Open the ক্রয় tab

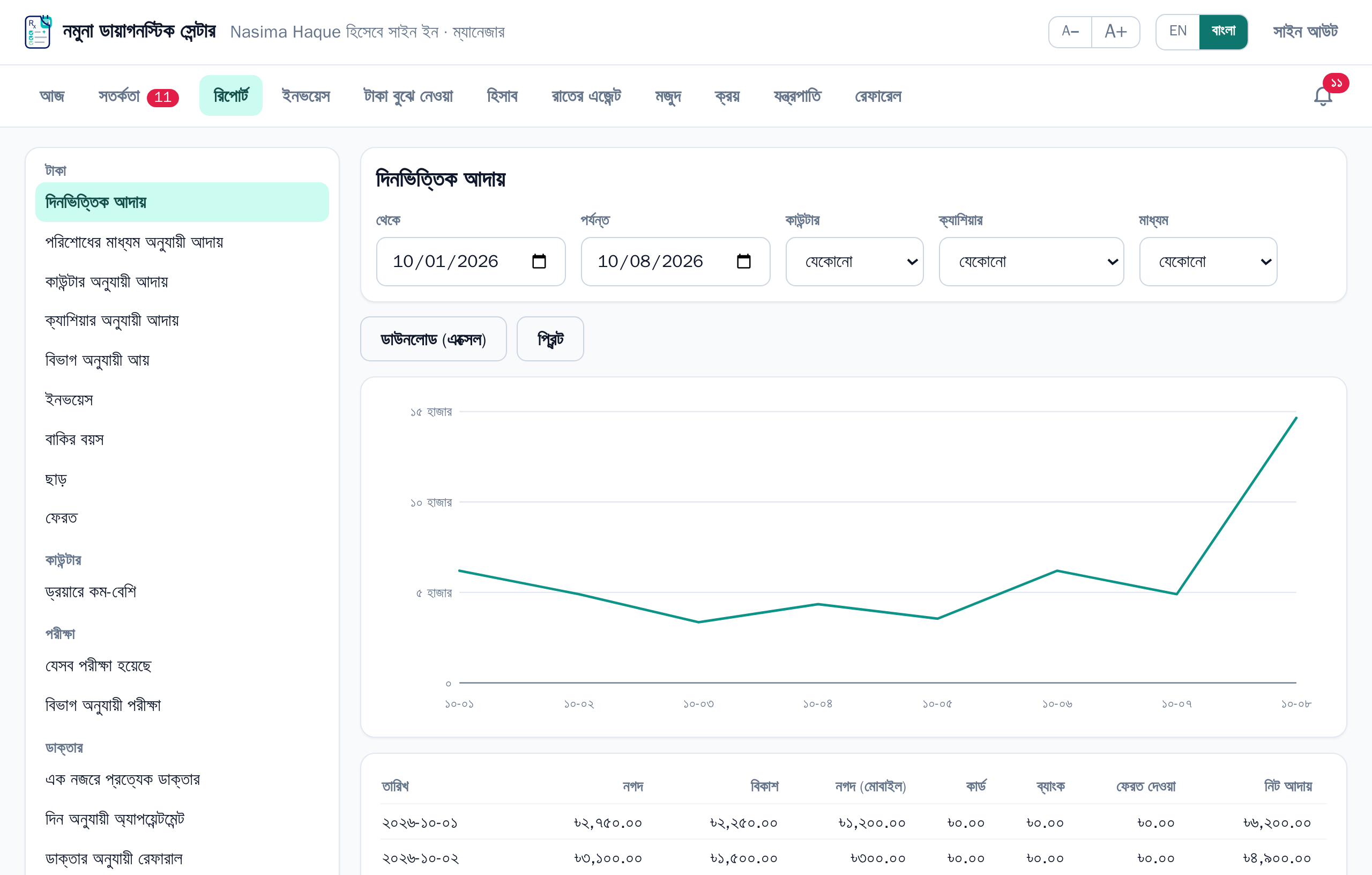coord(727,96)
